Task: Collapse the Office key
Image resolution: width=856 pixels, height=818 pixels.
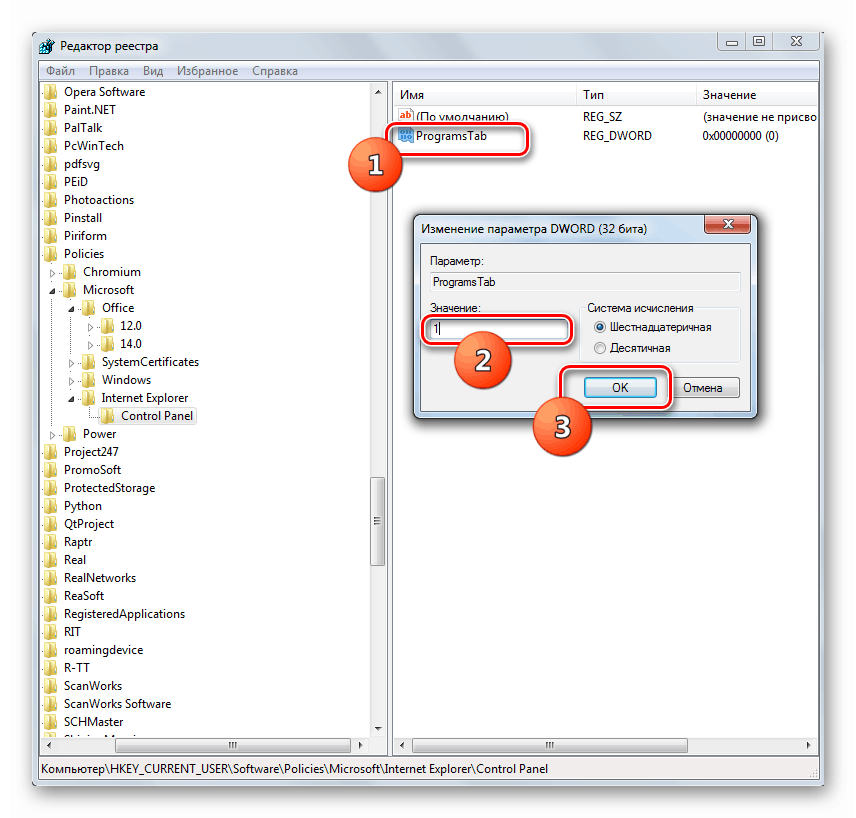Action: click(x=72, y=309)
